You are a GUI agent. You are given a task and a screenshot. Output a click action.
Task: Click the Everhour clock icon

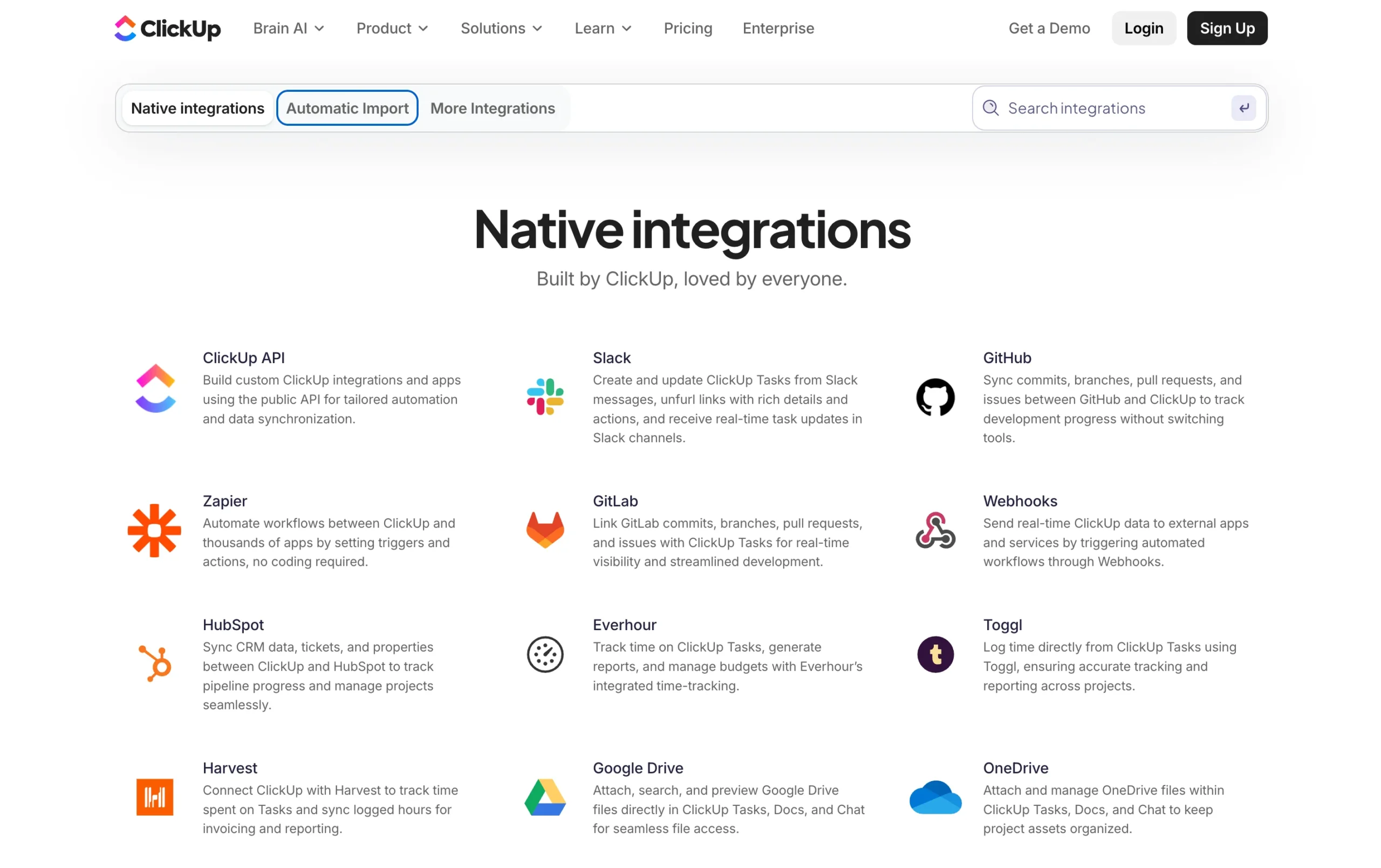545,654
